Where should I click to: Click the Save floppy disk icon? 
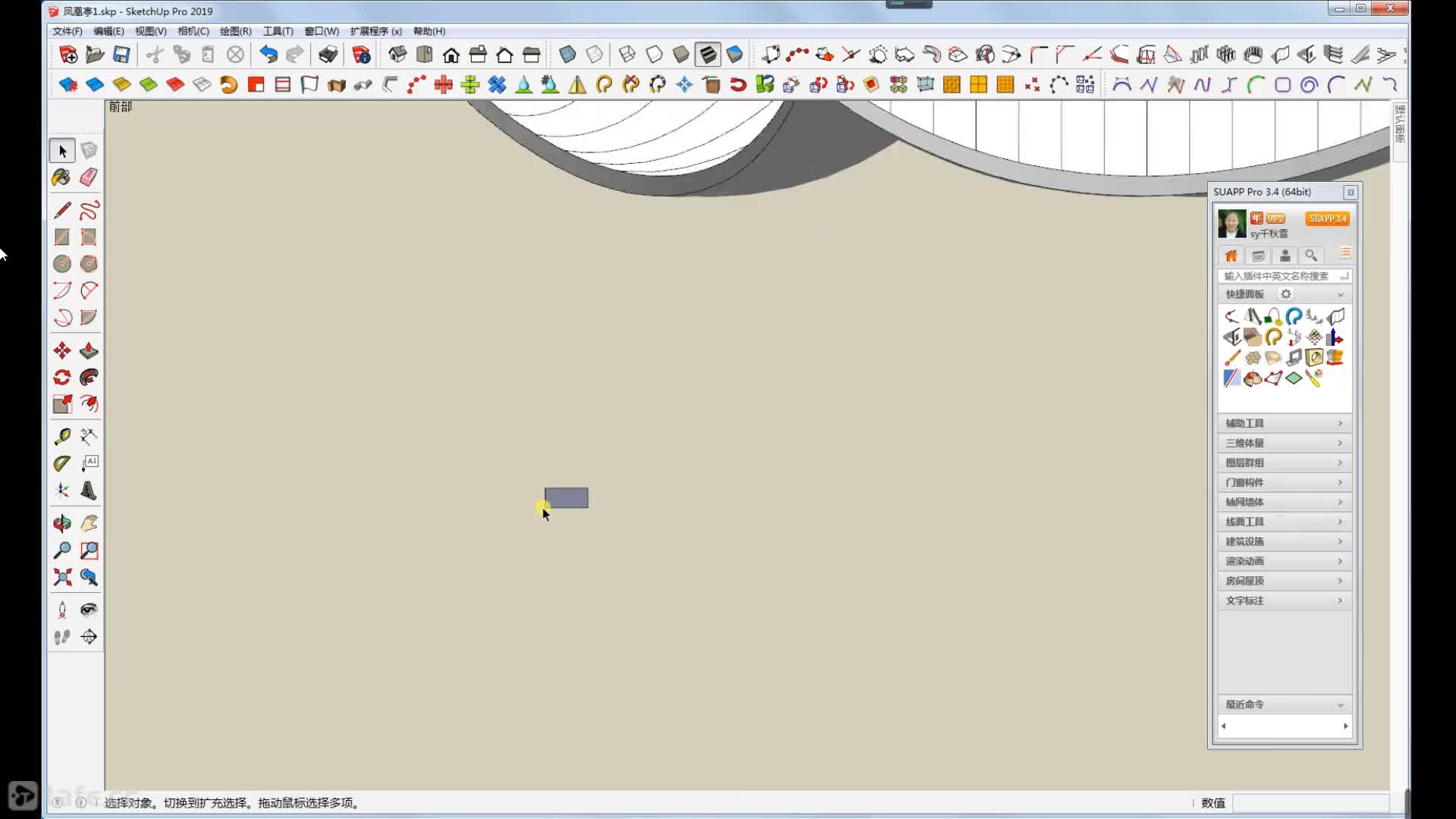(121, 55)
